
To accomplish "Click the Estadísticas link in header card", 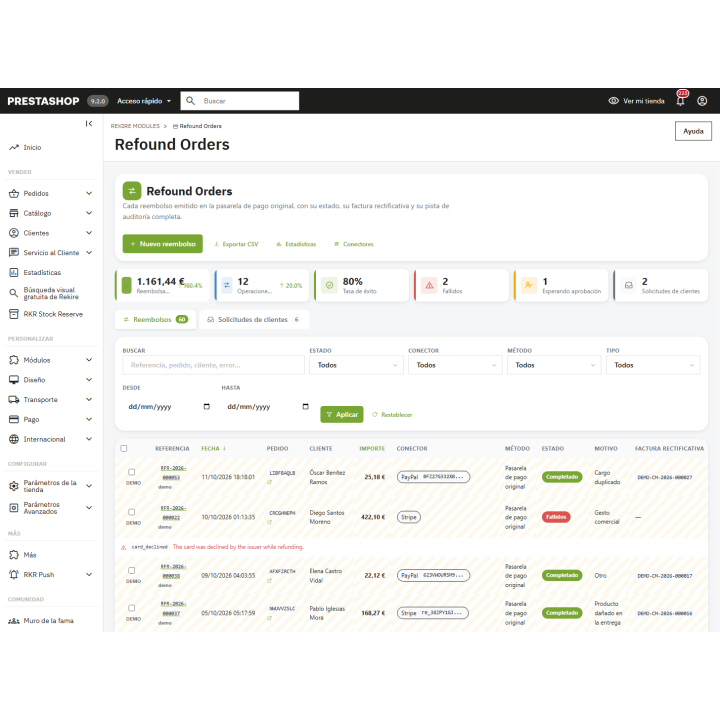I will click(x=296, y=244).
